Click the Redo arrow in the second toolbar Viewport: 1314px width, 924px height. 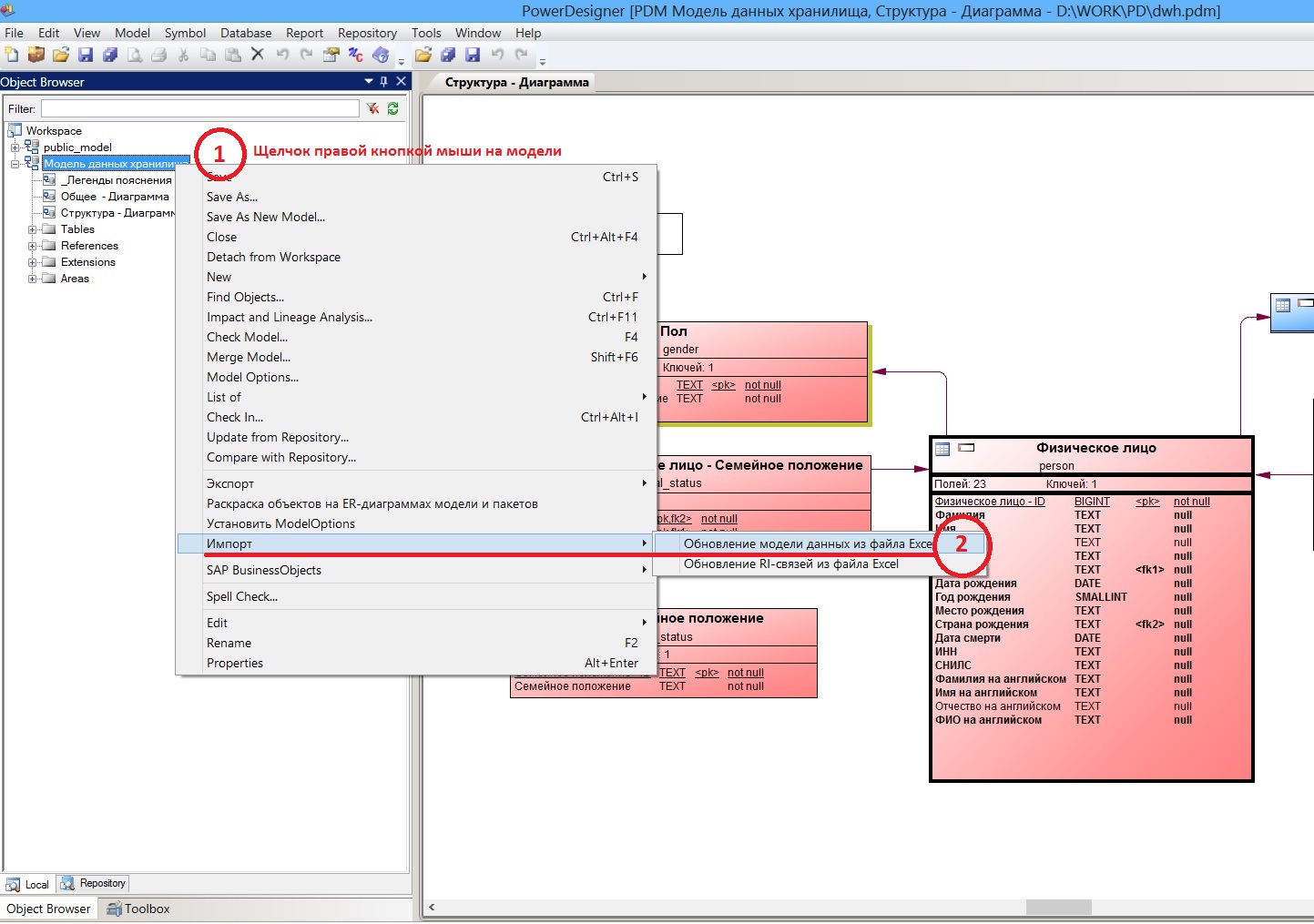point(522,55)
